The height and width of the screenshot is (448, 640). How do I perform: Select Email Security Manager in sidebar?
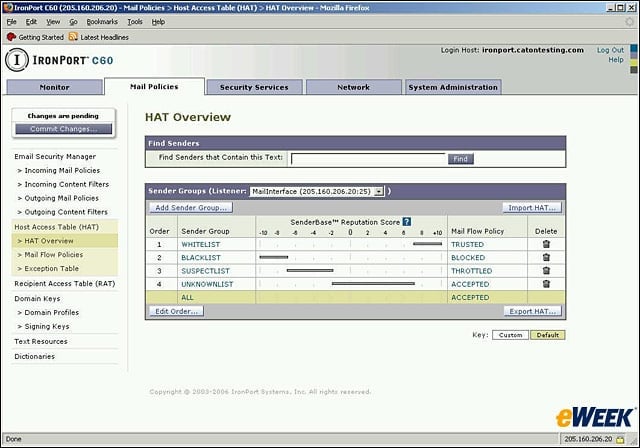pyautogui.click(x=55, y=157)
